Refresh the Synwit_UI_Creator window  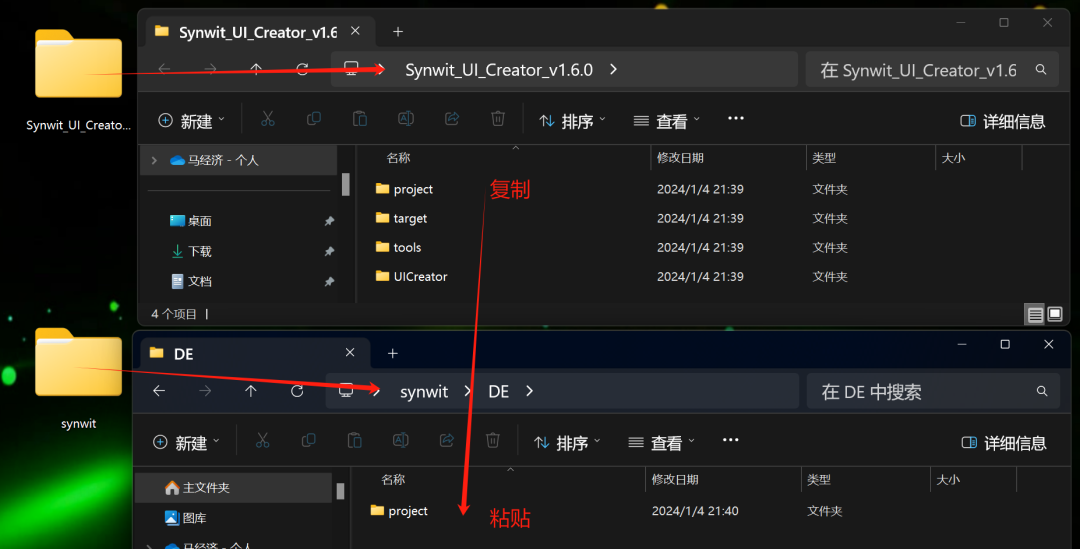pos(302,69)
